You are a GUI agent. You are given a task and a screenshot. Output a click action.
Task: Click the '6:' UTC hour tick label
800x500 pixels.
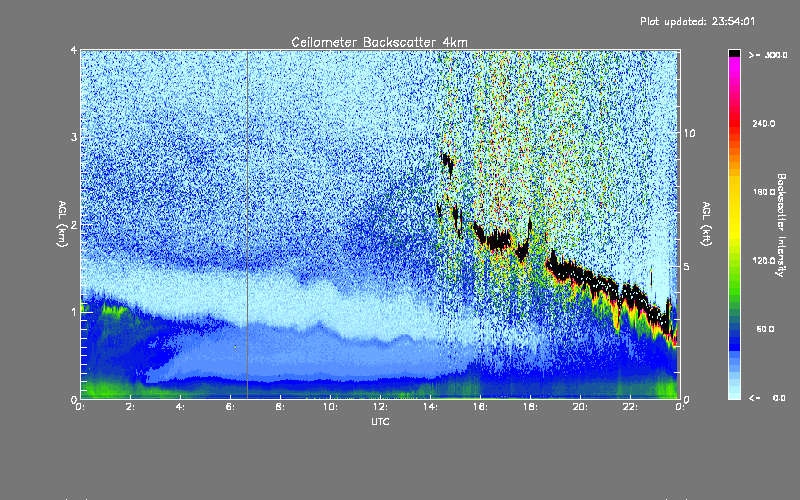(231, 407)
